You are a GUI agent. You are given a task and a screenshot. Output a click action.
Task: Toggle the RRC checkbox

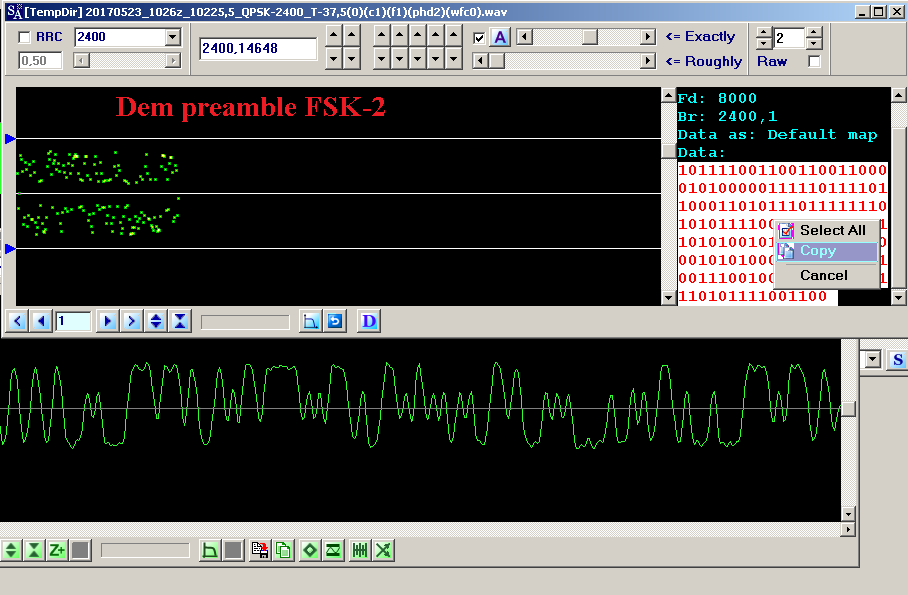(x=24, y=37)
